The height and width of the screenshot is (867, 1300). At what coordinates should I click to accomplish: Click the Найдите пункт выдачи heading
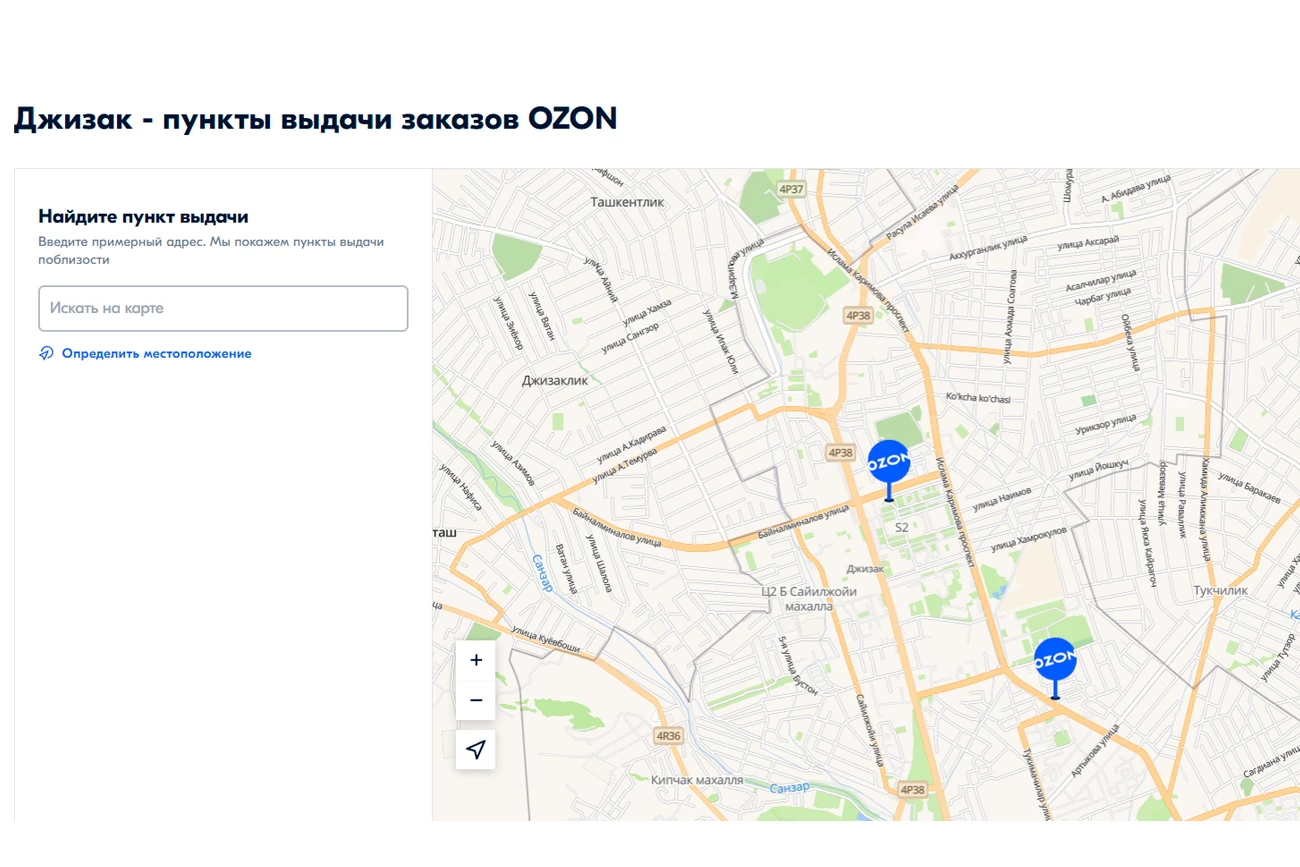pyautogui.click(x=143, y=217)
